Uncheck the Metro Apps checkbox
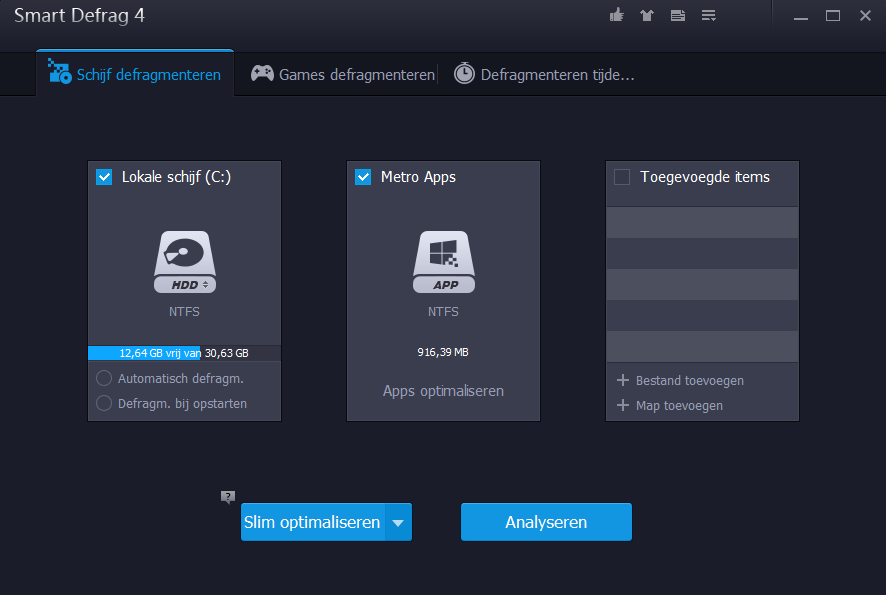 click(363, 177)
